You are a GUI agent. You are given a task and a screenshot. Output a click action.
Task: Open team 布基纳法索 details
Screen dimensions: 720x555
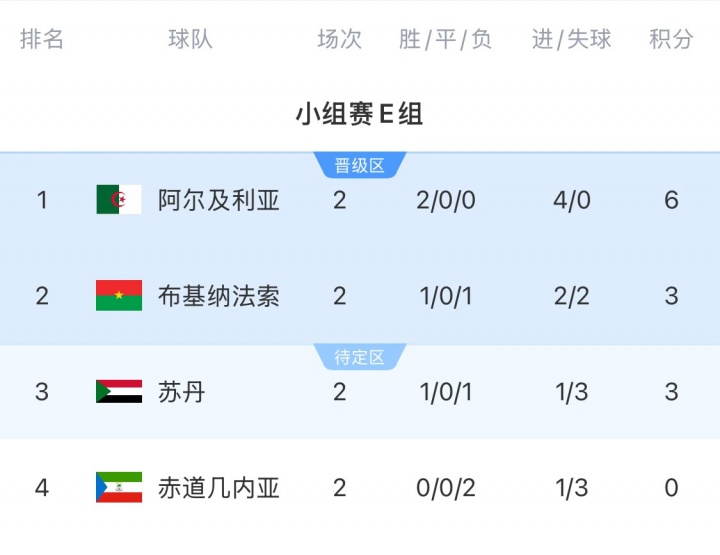(218, 296)
